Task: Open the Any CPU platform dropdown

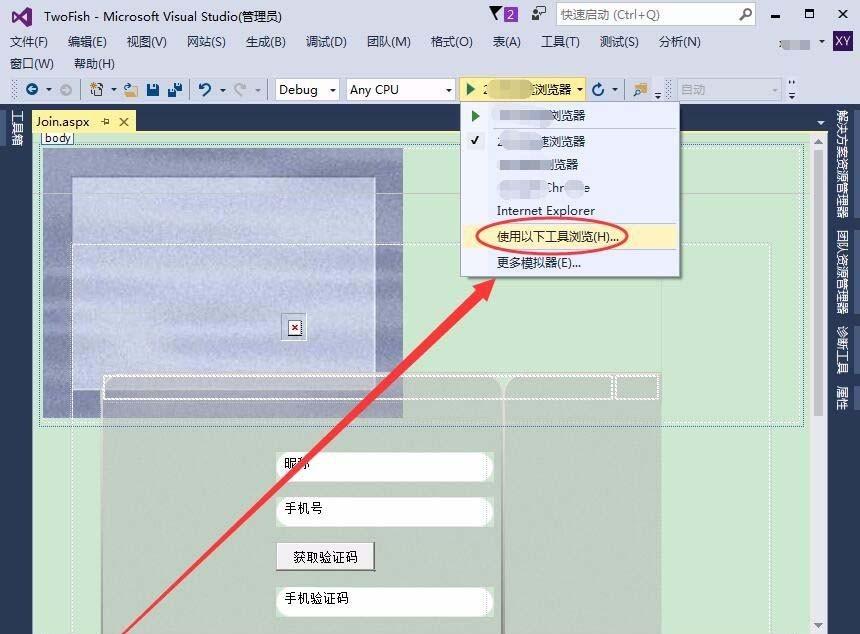Action: [399, 89]
